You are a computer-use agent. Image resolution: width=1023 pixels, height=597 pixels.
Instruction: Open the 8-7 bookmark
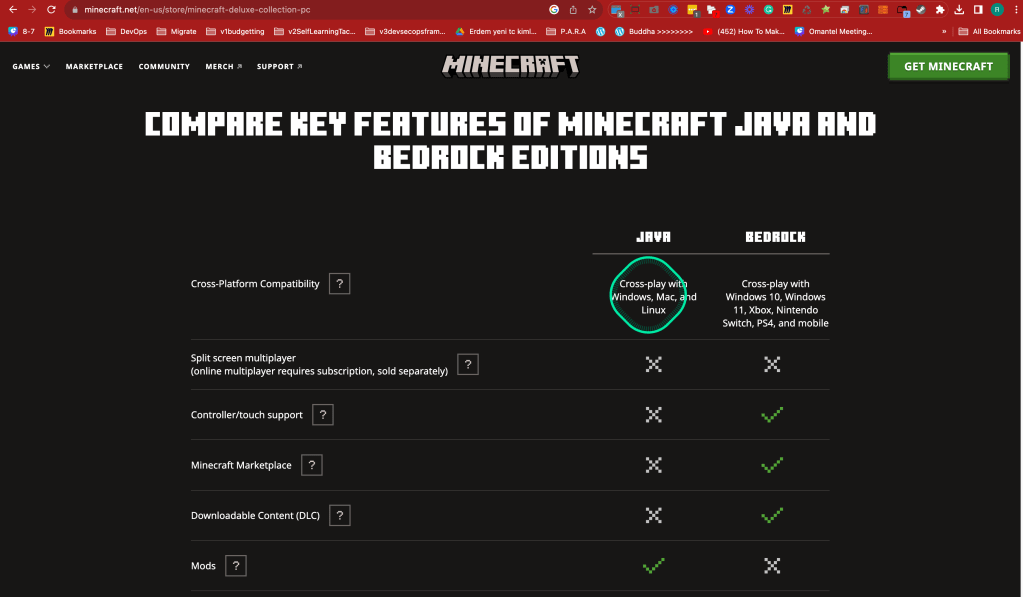click(21, 31)
